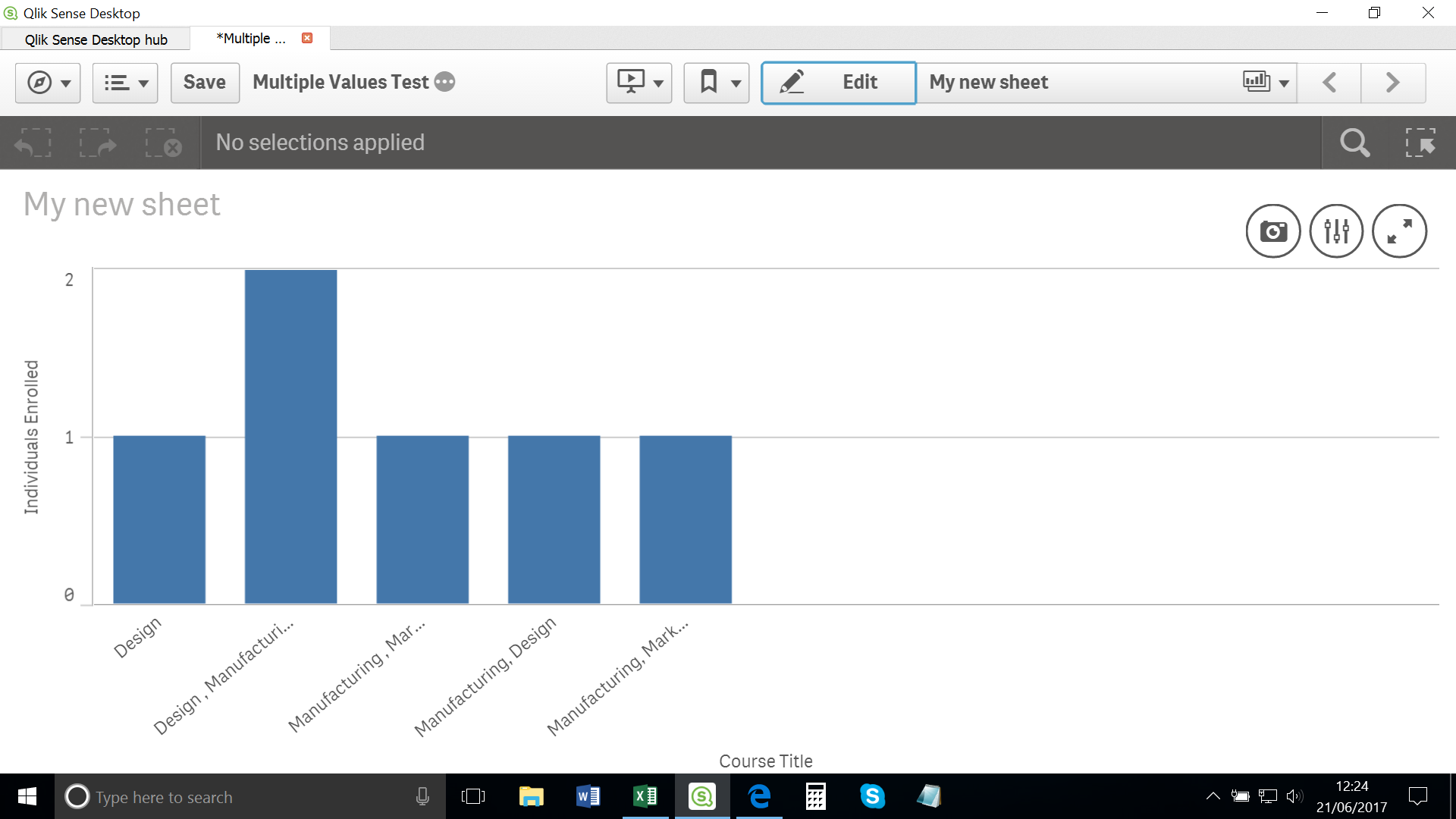Viewport: 1456px width, 819px height.
Task: Open the sheets selector chart icon
Action: pos(1265,82)
